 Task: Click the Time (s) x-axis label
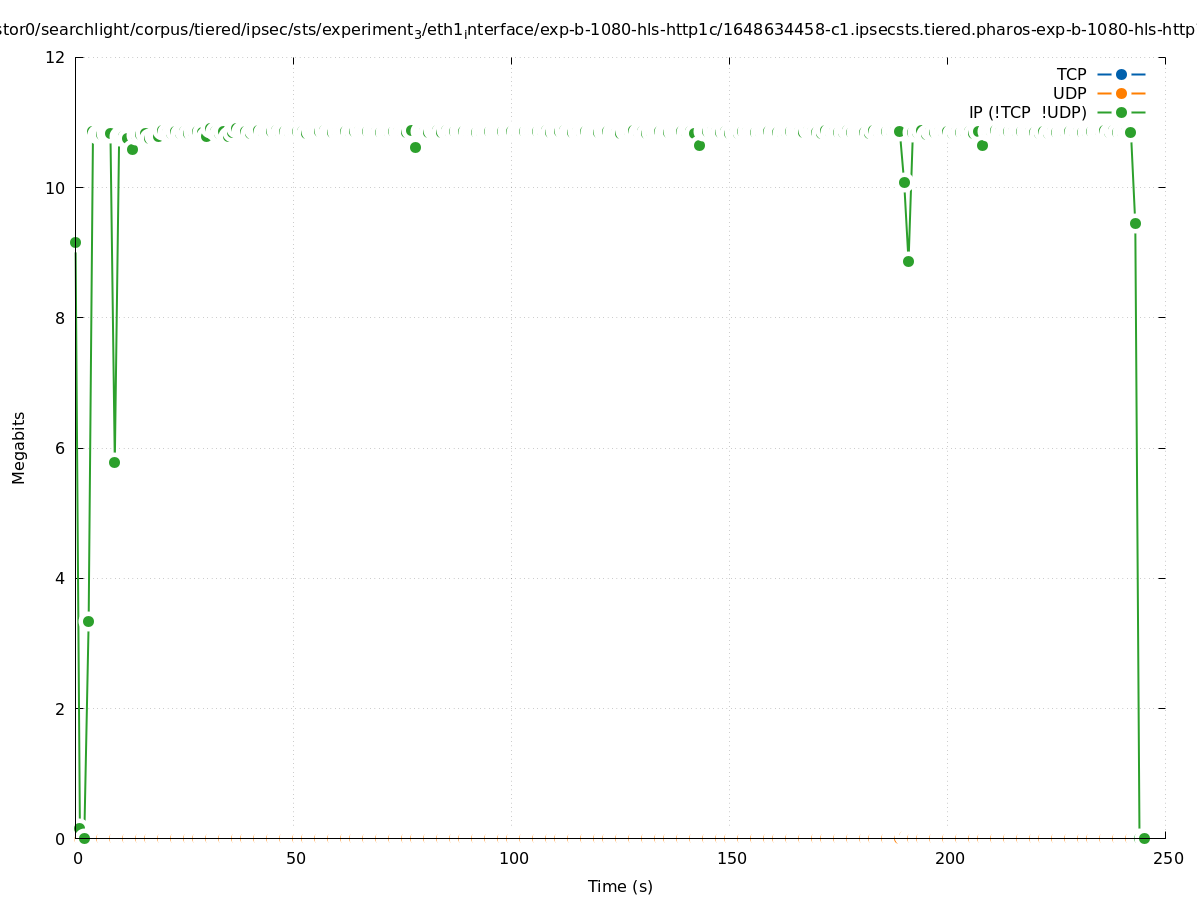click(620, 886)
